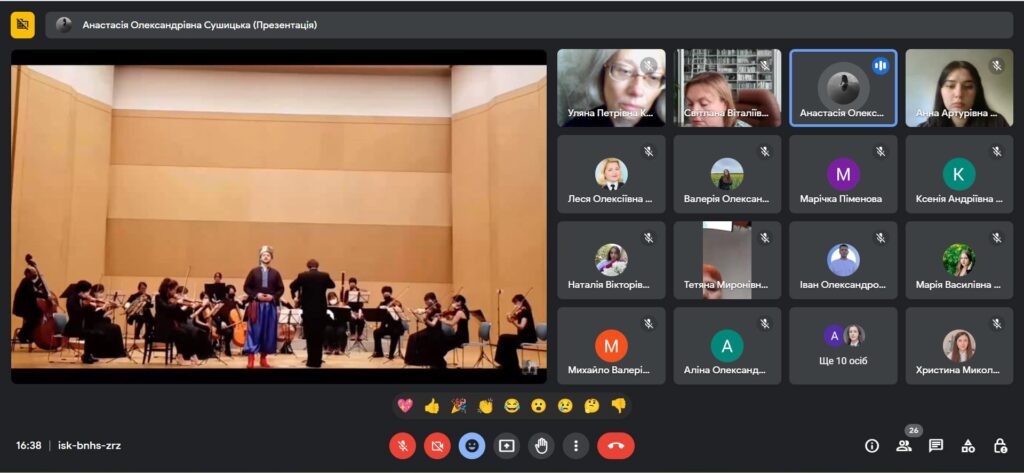This screenshot has height=473, width=1024.
Task: Open the activities panel
Action: pyautogui.click(x=968, y=446)
